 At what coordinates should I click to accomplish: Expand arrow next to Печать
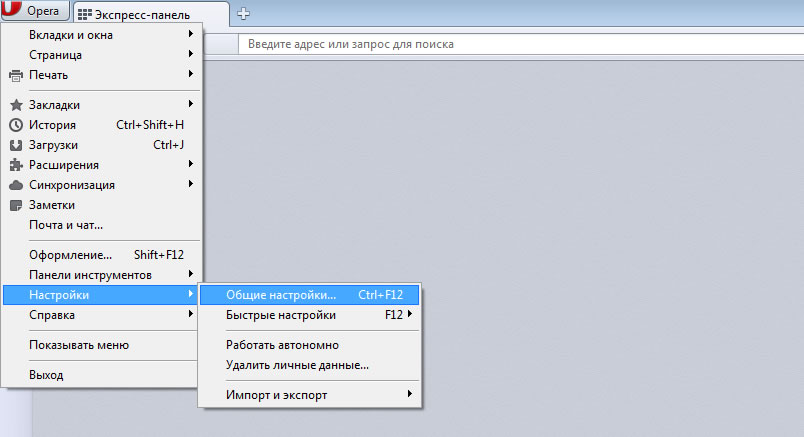[x=191, y=74]
